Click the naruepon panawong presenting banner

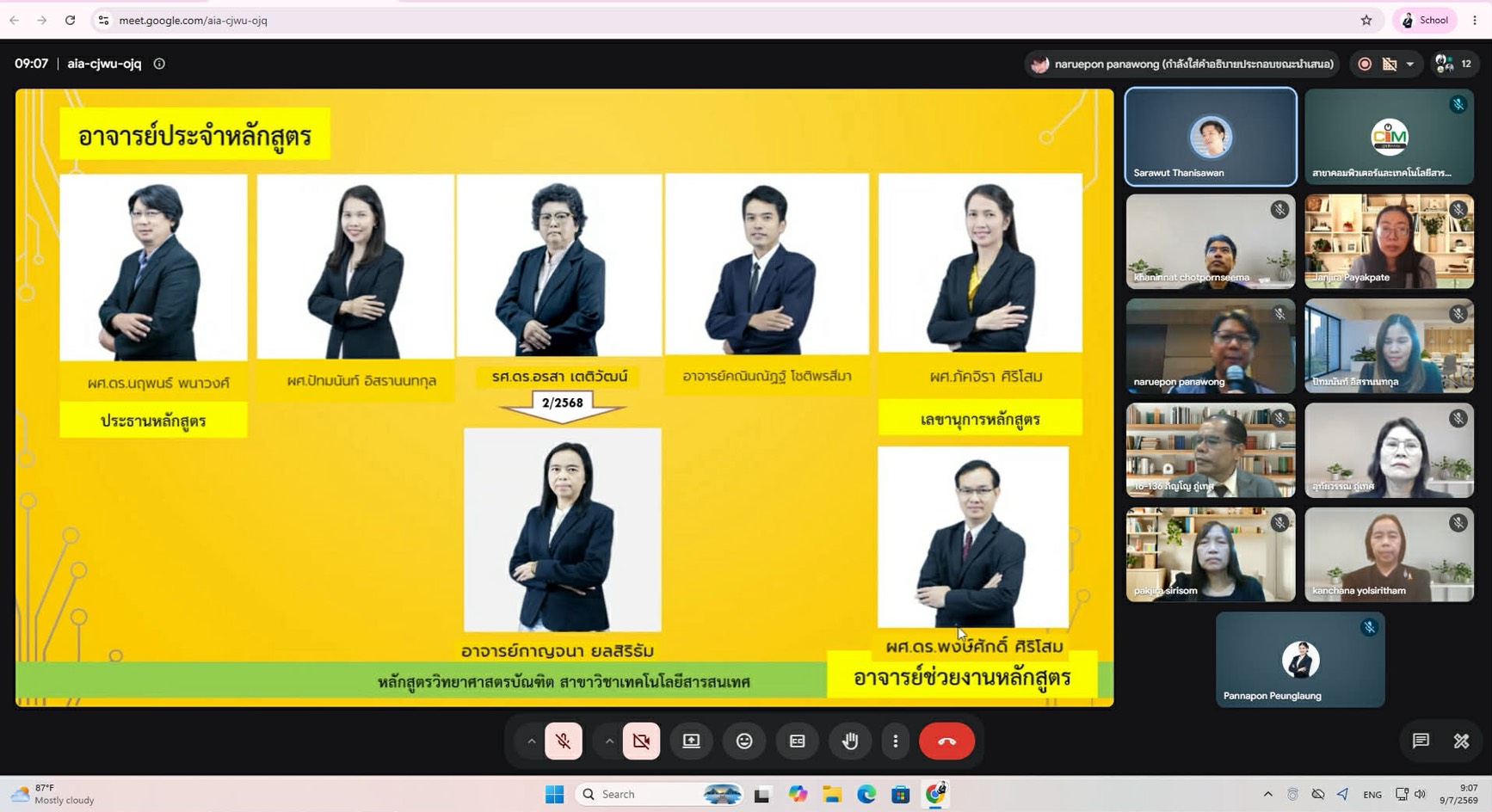[x=1184, y=64]
